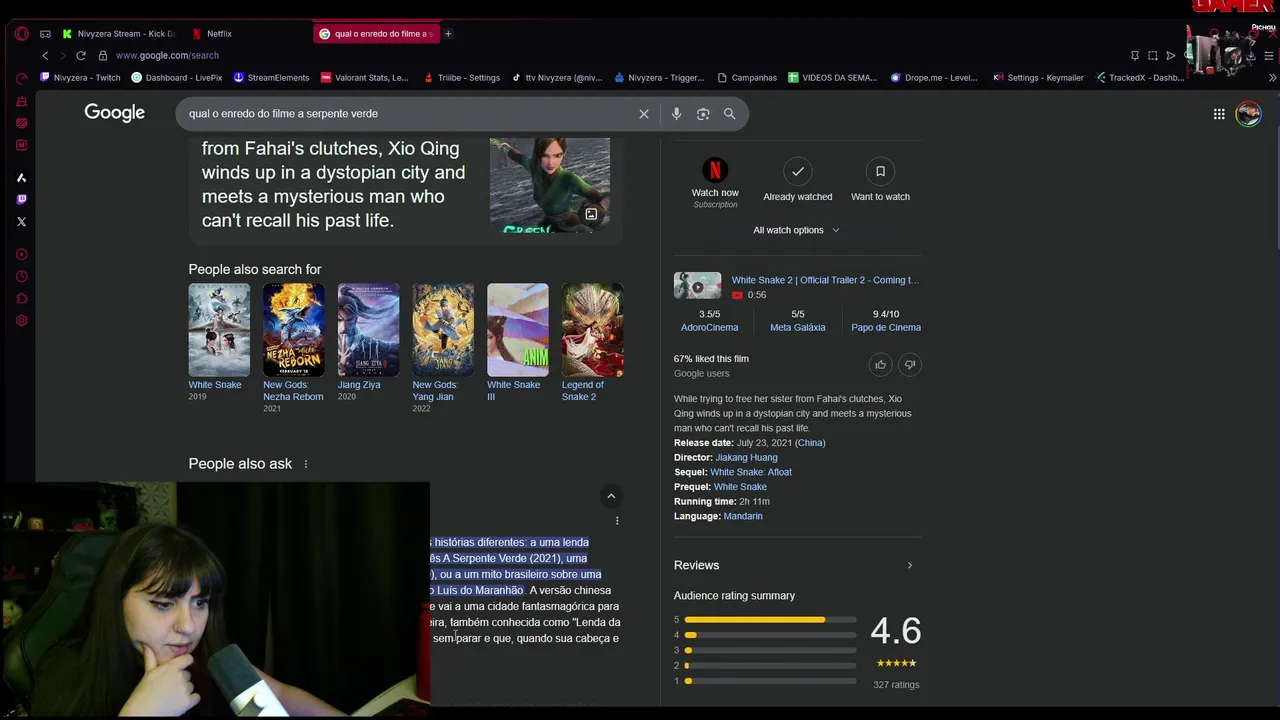
Task: Take a snapshot with the toolbar icon
Action: pos(1153,56)
